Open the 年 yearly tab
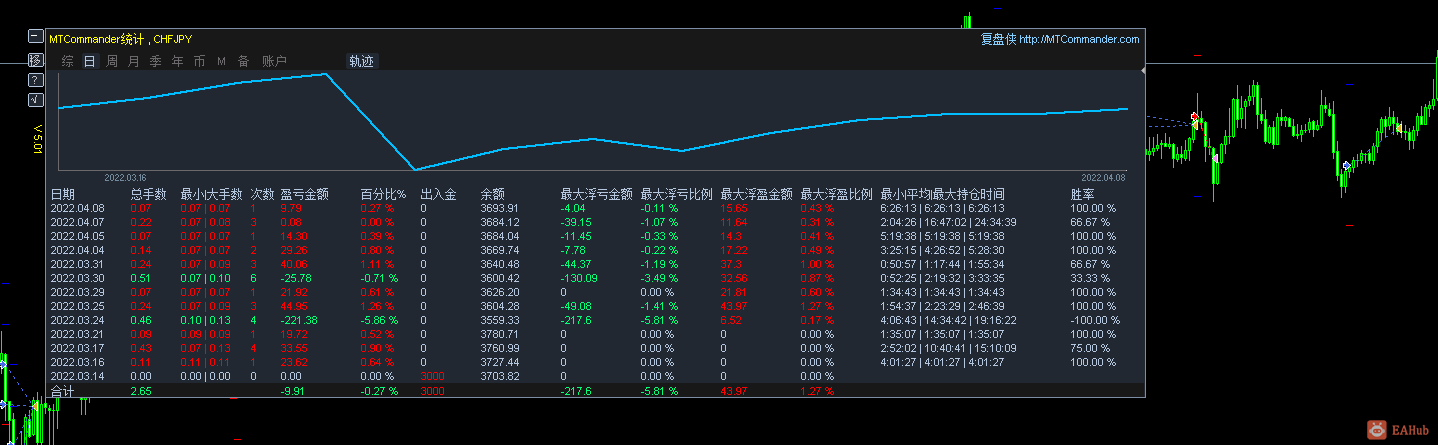The image size is (1438, 445). (x=178, y=61)
